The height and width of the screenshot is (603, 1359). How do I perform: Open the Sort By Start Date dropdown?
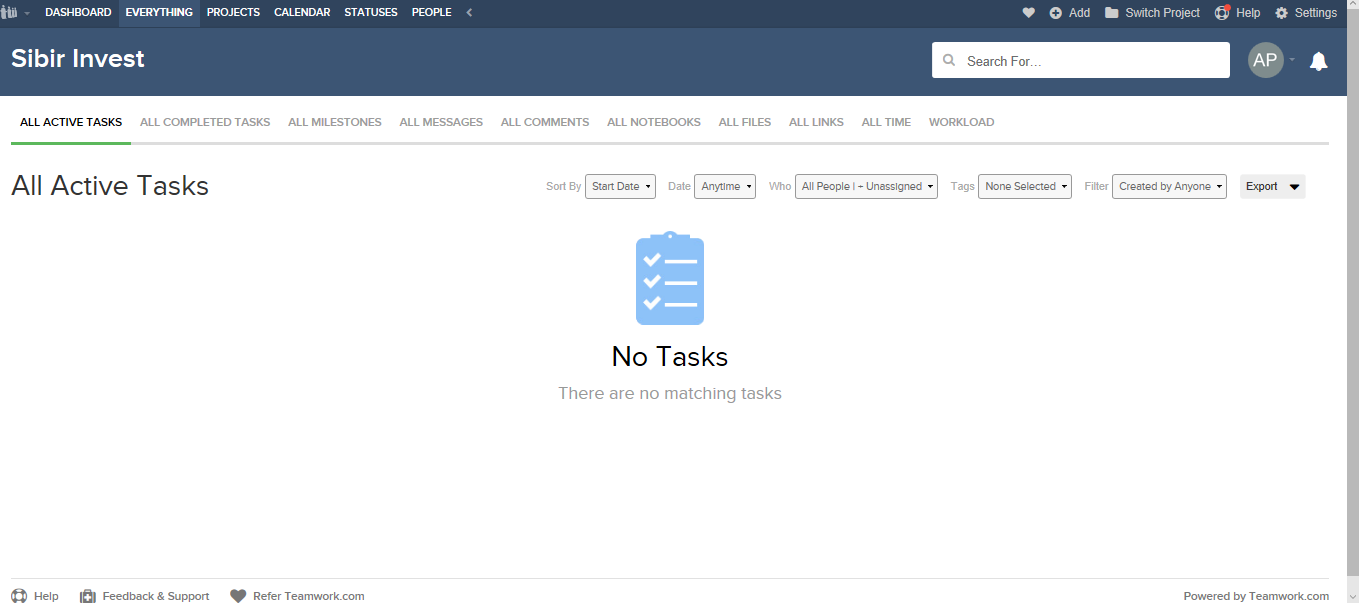point(620,186)
